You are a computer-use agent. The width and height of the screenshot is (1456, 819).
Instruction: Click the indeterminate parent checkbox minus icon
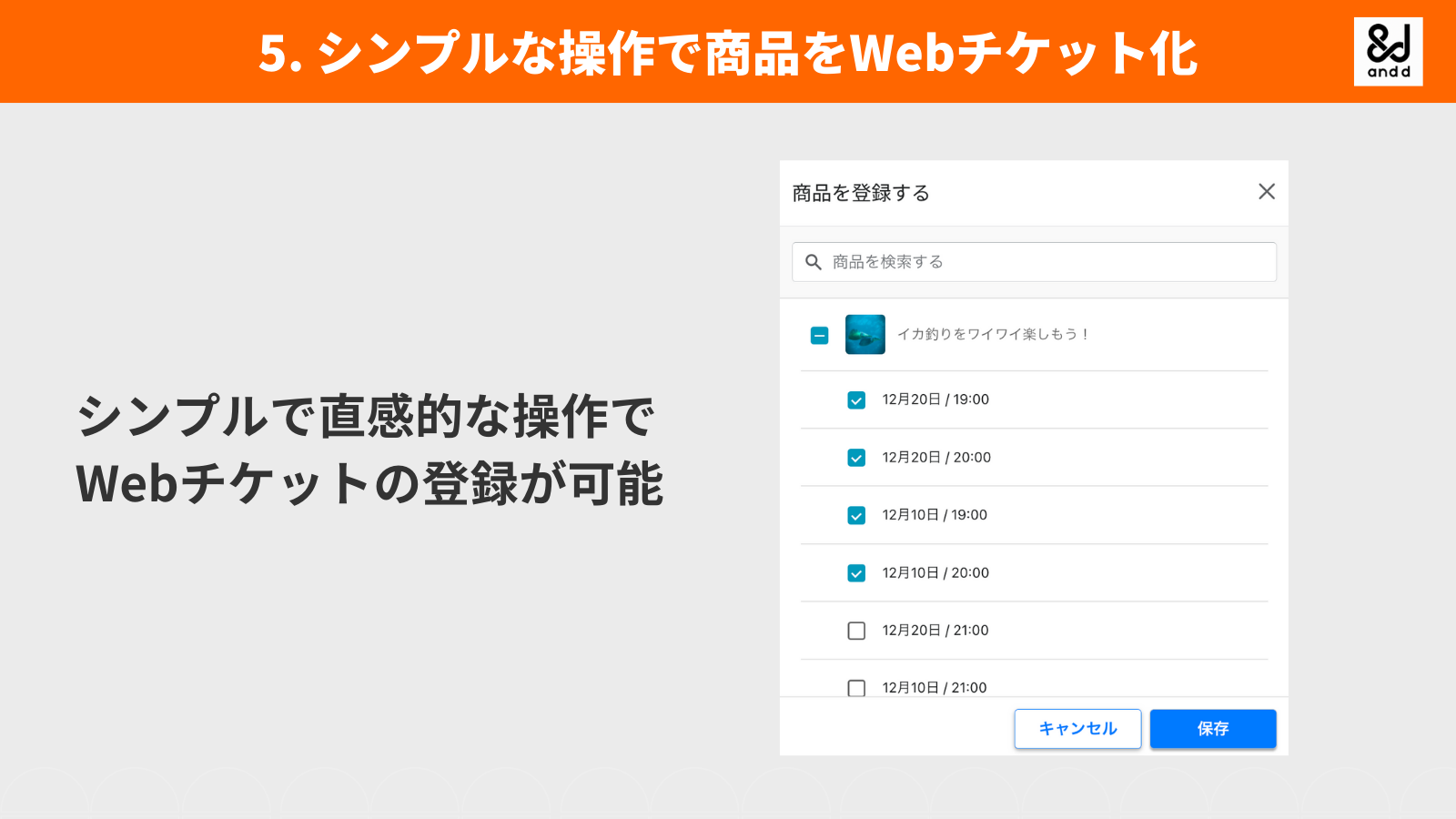click(818, 335)
